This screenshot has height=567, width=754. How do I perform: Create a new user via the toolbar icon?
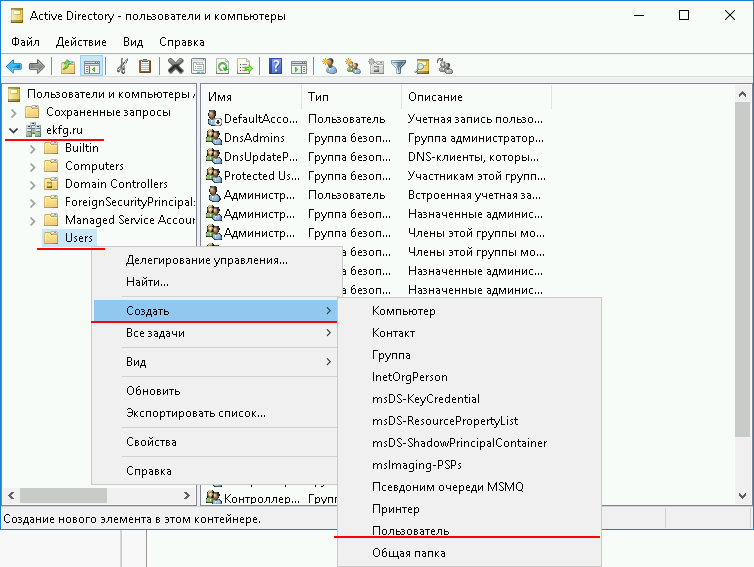329,66
